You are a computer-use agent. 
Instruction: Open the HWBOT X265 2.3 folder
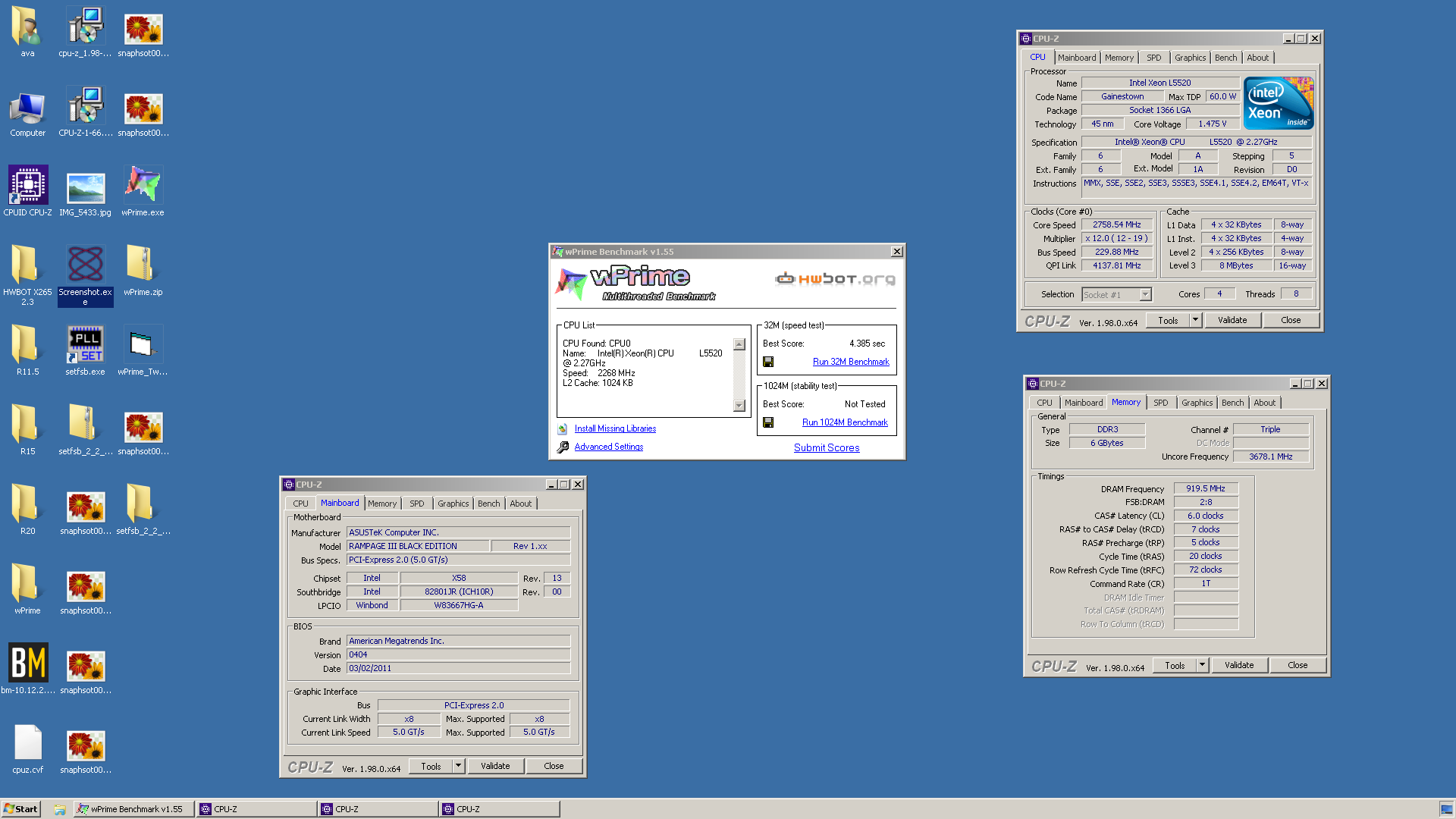(x=27, y=275)
